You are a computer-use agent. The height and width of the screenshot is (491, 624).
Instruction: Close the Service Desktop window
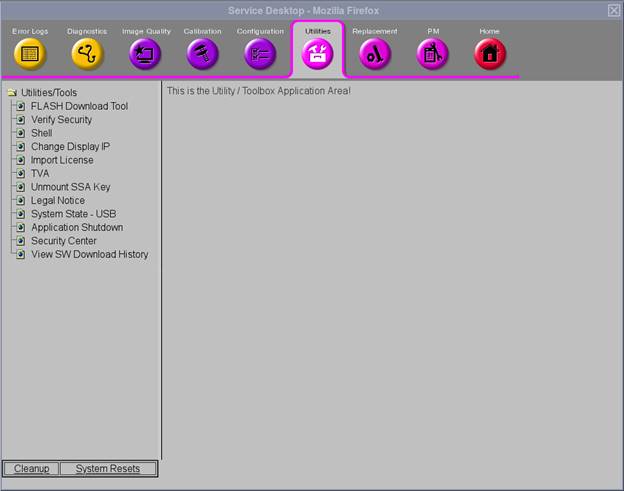[x=613, y=10]
